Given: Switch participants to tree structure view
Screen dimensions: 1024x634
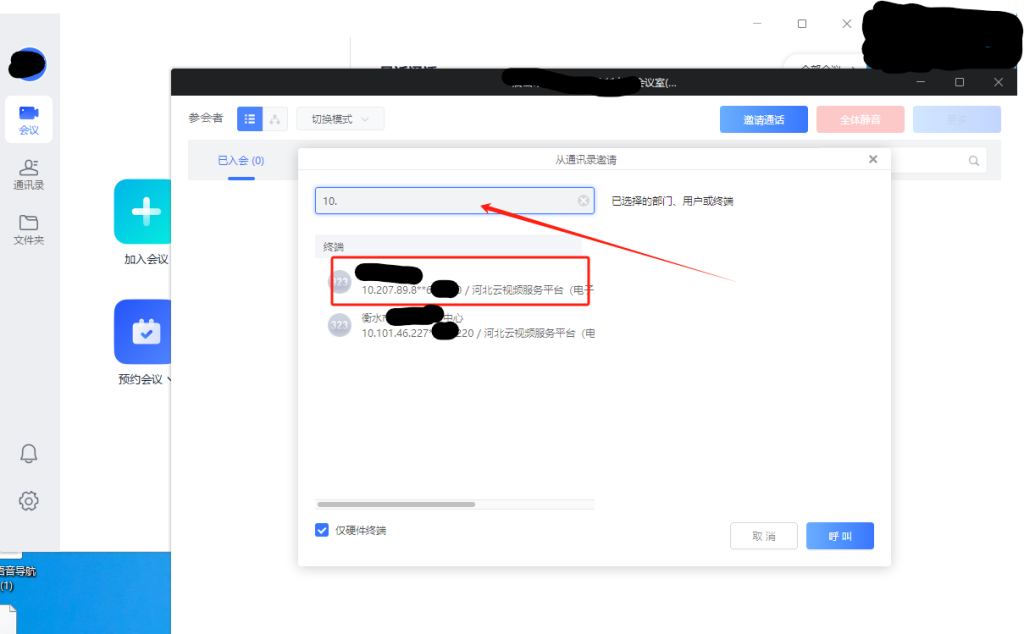Looking at the screenshot, I should [275, 119].
